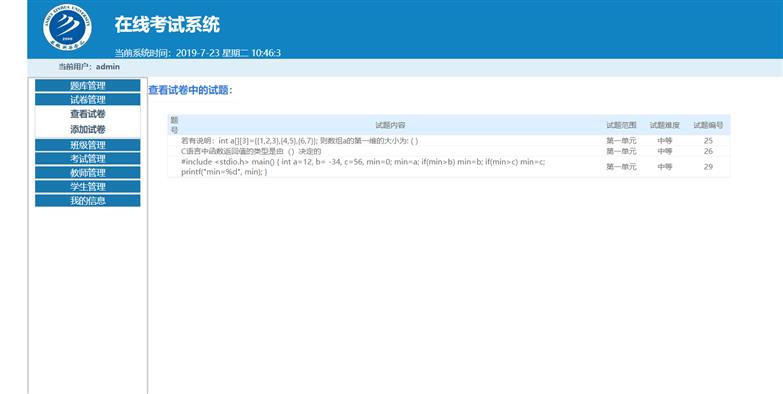The image size is (783, 394).
Task: Click the 在线考试系统 title
Action: coord(167,24)
